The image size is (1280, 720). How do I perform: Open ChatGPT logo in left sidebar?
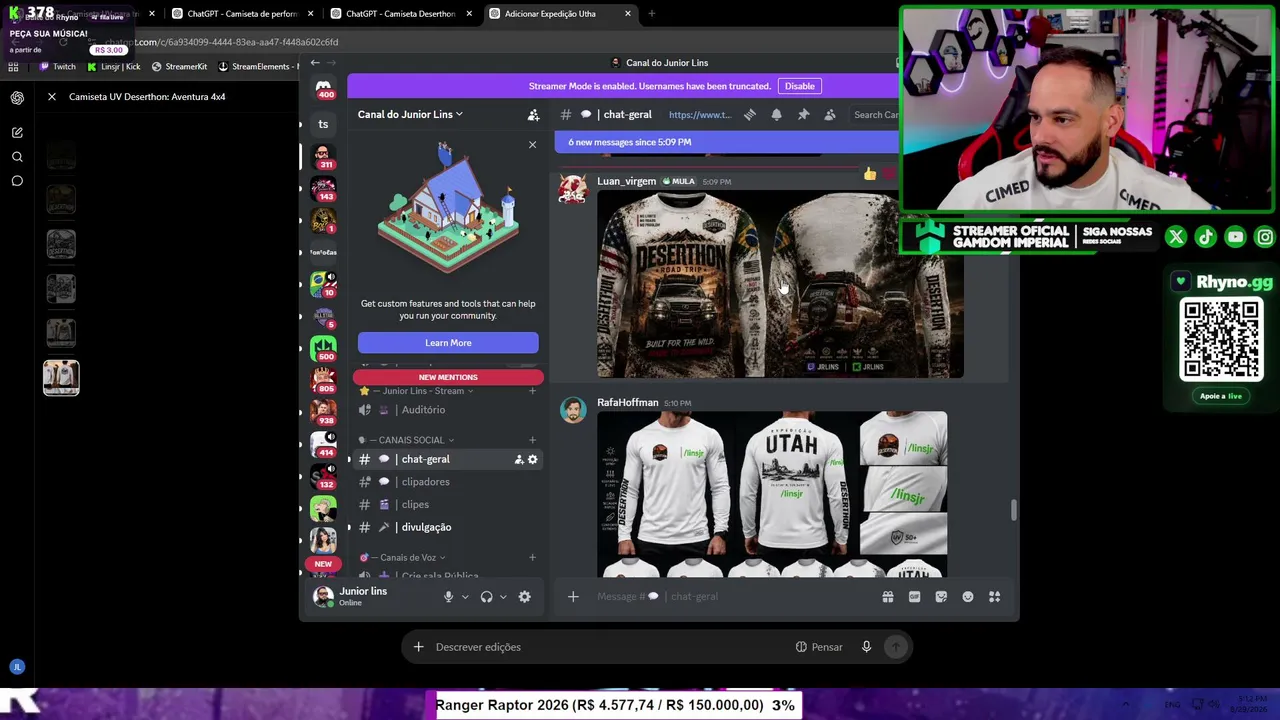[17, 98]
